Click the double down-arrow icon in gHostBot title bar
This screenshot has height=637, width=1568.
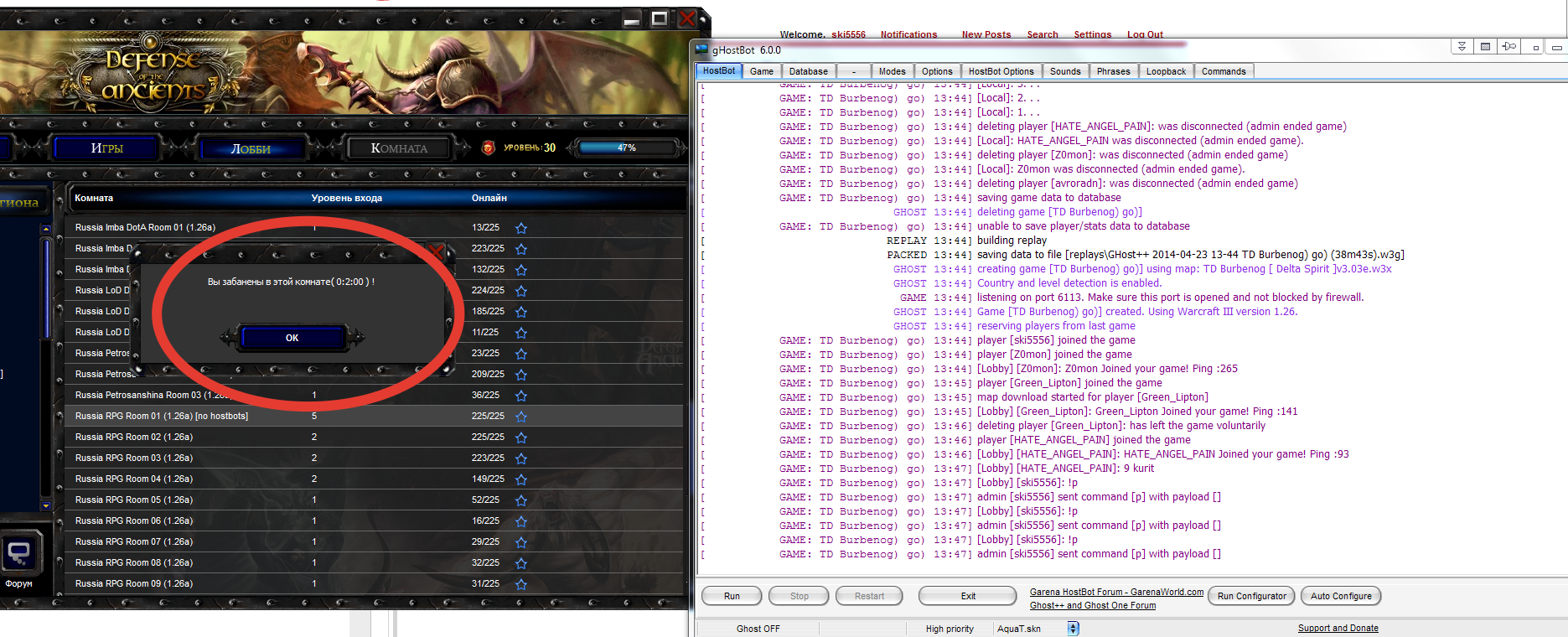click(x=1462, y=47)
